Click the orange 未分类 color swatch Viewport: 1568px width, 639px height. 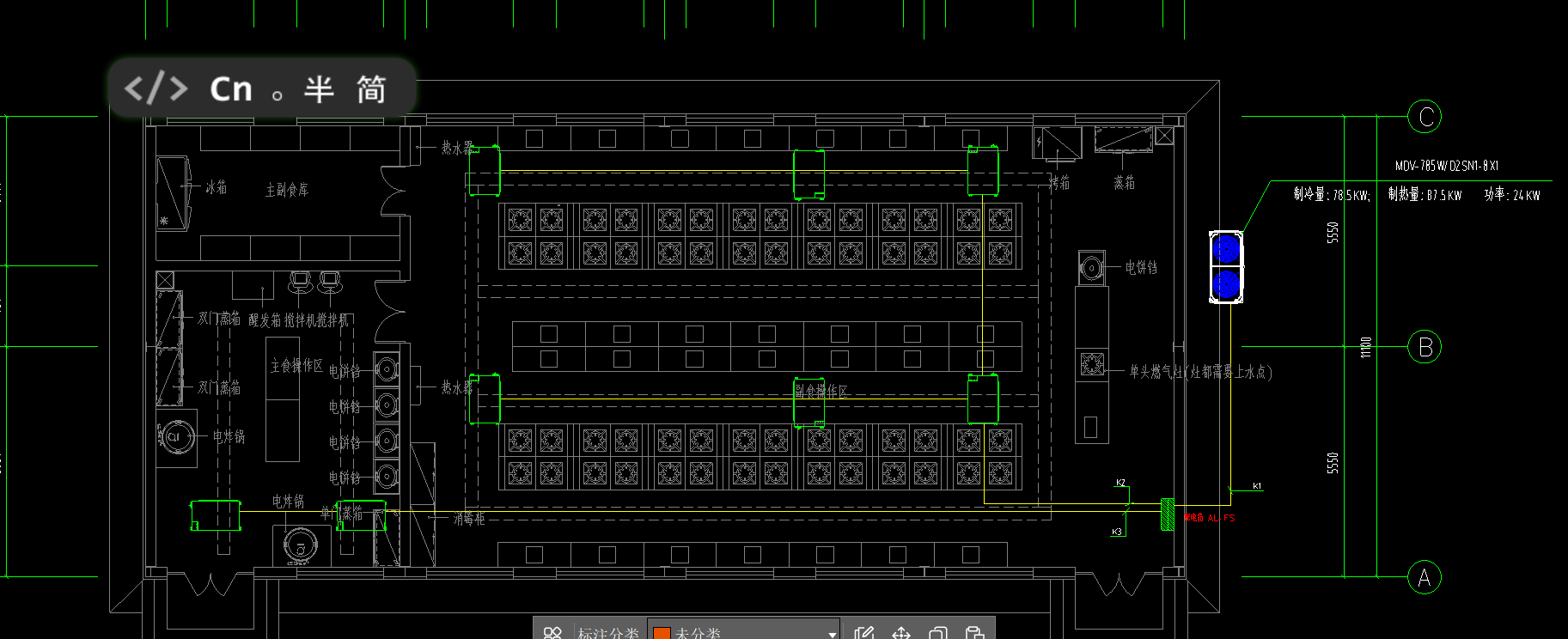tap(662, 634)
